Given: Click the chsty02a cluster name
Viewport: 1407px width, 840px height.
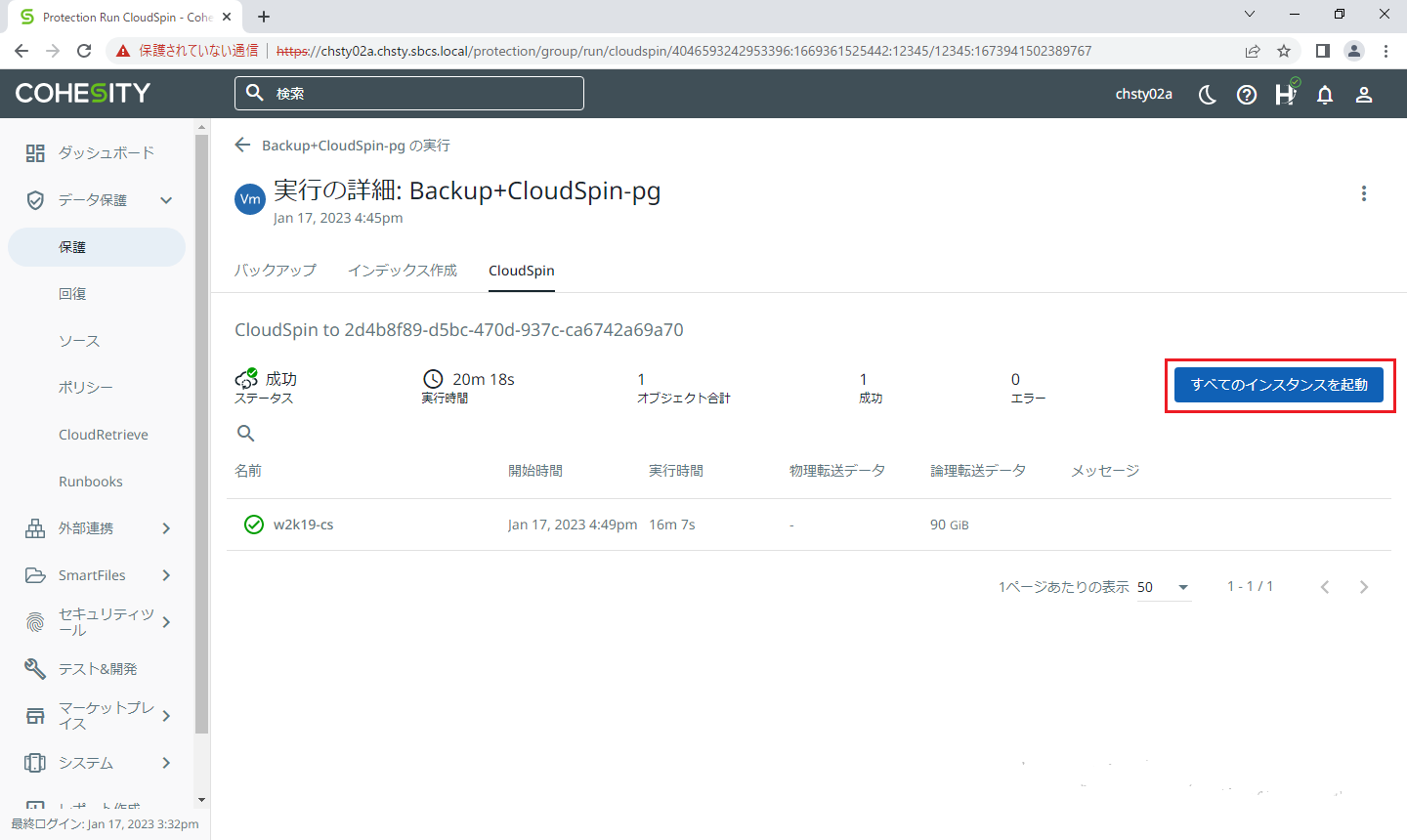Looking at the screenshot, I should [1144, 95].
